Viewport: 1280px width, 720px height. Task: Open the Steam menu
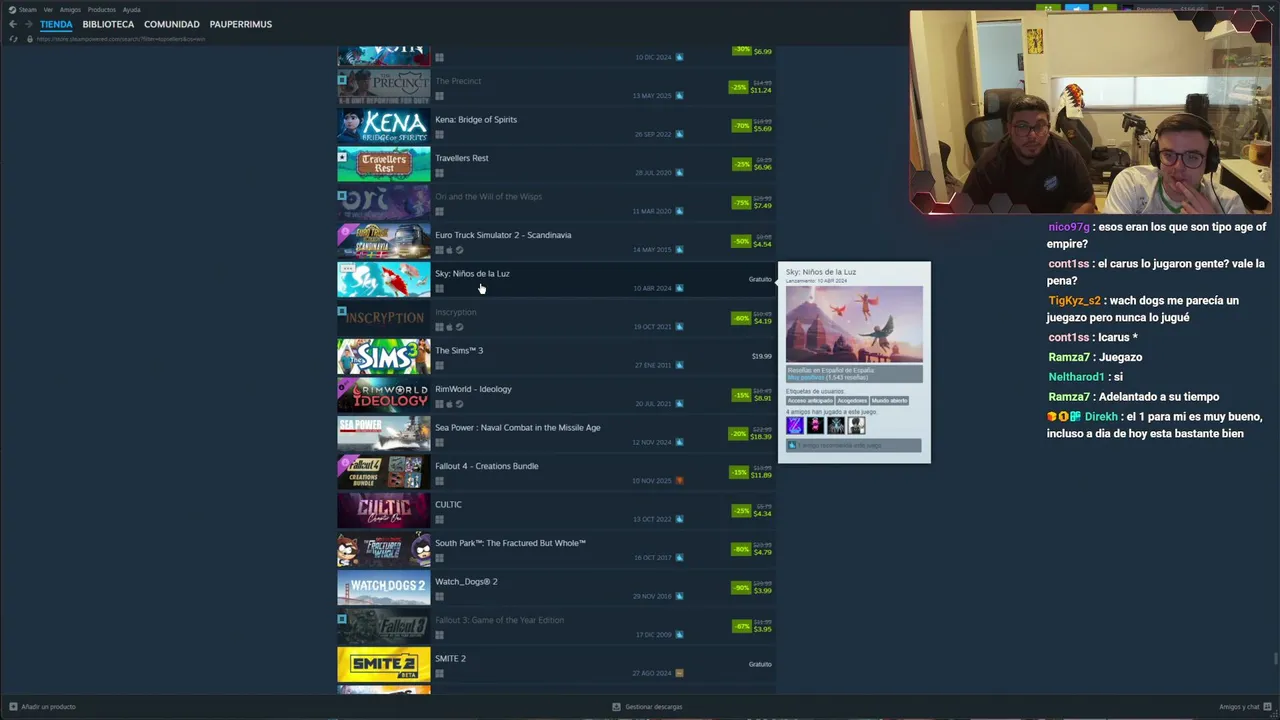pyautogui.click(x=28, y=10)
